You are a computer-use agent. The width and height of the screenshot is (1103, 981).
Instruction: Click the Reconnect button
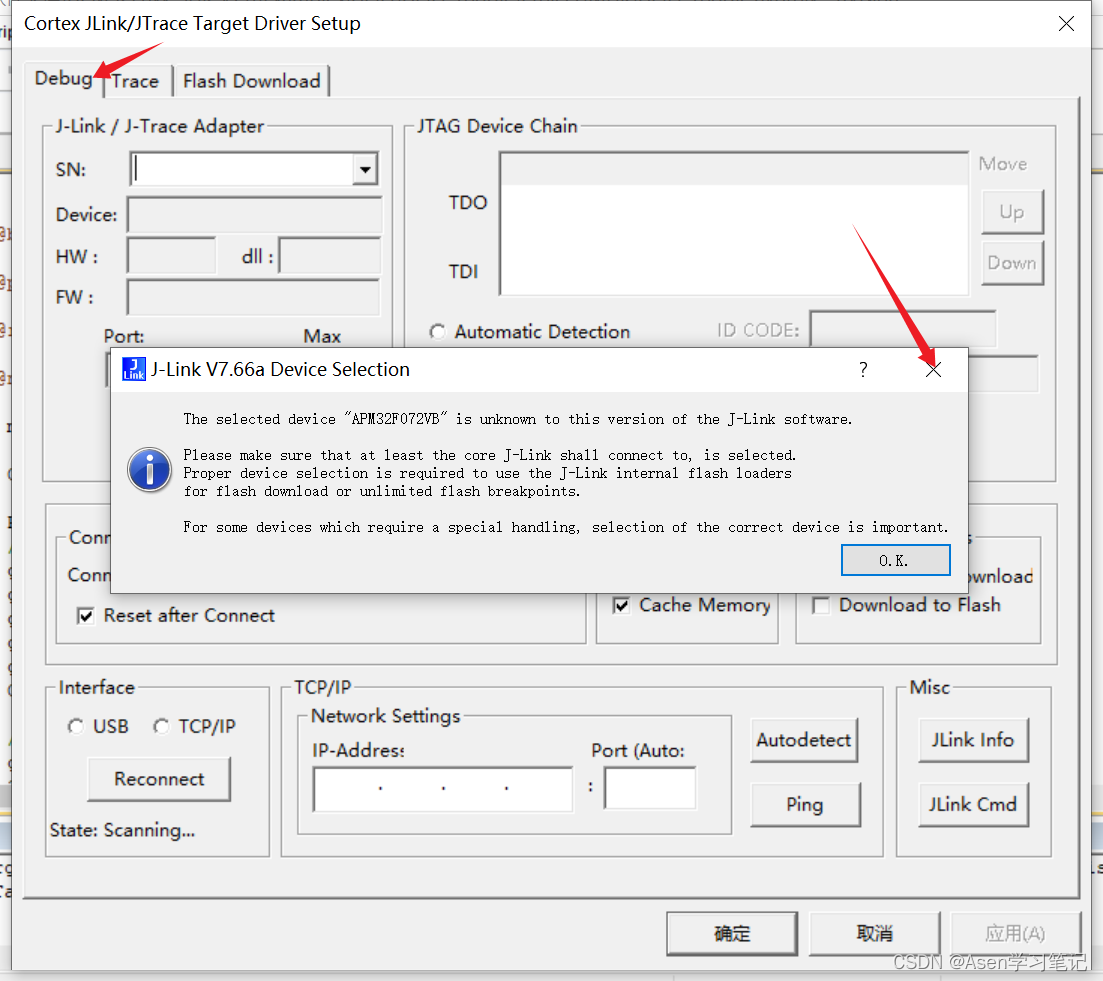point(159,779)
